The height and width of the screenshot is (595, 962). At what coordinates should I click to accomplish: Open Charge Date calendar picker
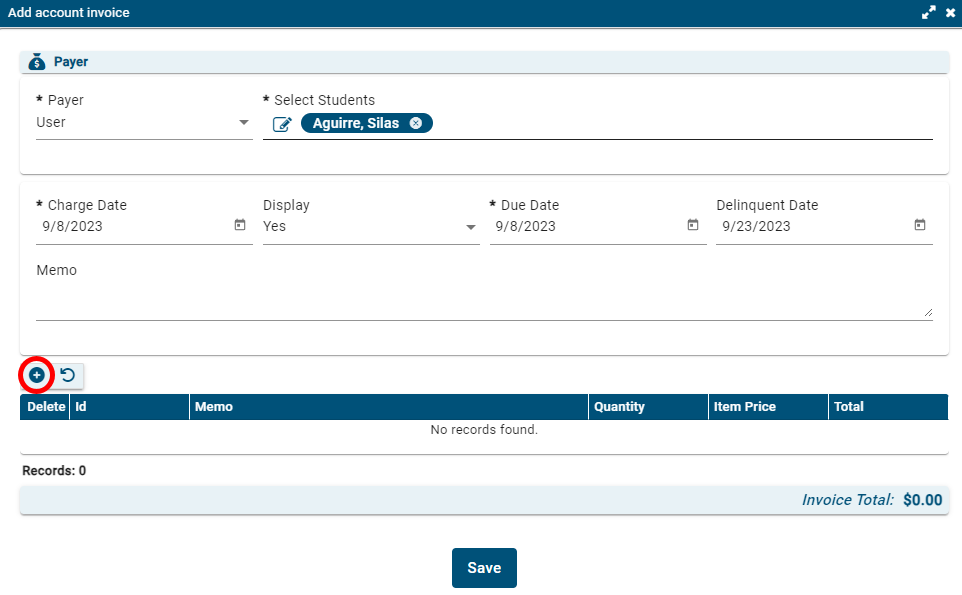pos(240,225)
